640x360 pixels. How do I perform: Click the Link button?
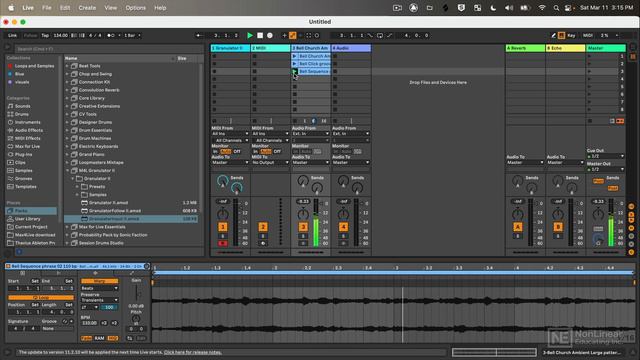coord(13,36)
